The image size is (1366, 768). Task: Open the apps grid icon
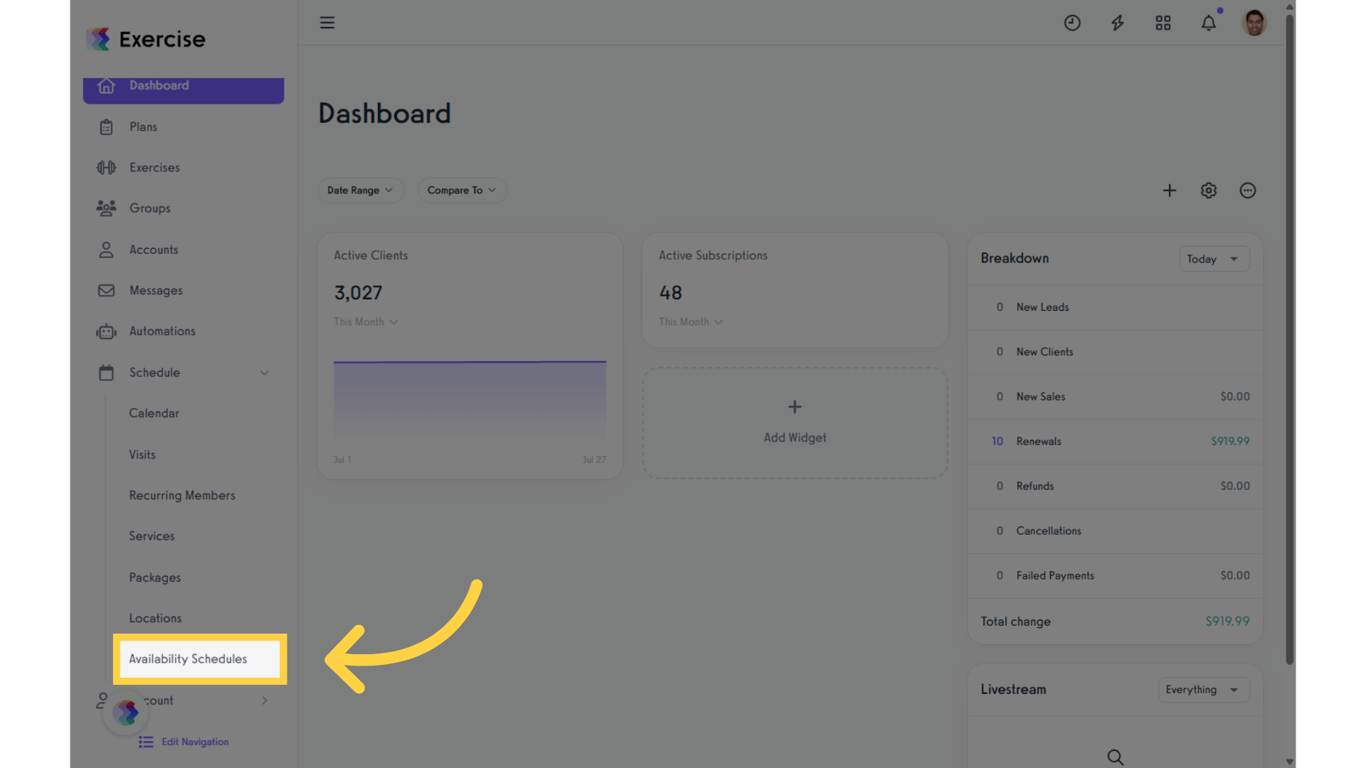1162,22
